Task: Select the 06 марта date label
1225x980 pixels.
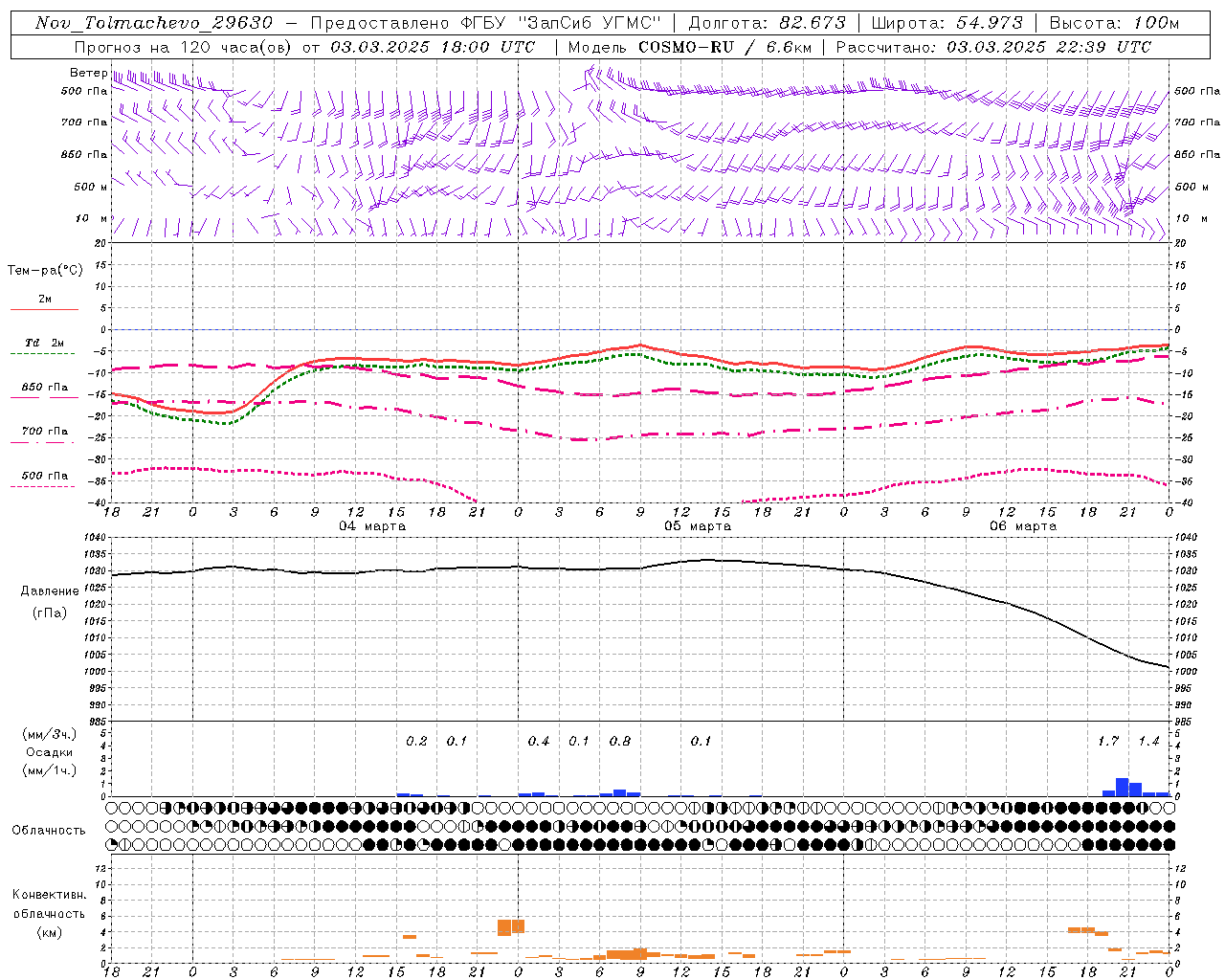Action: [1023, 525]
